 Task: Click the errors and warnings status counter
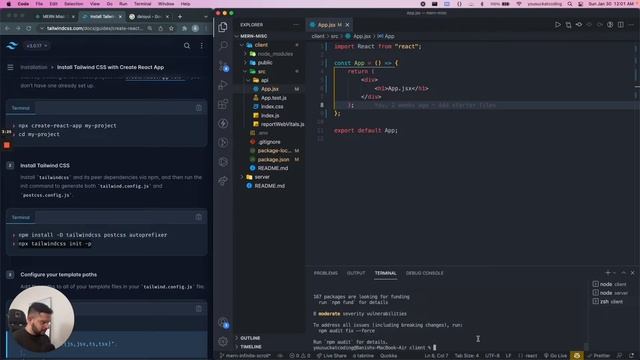300,356
